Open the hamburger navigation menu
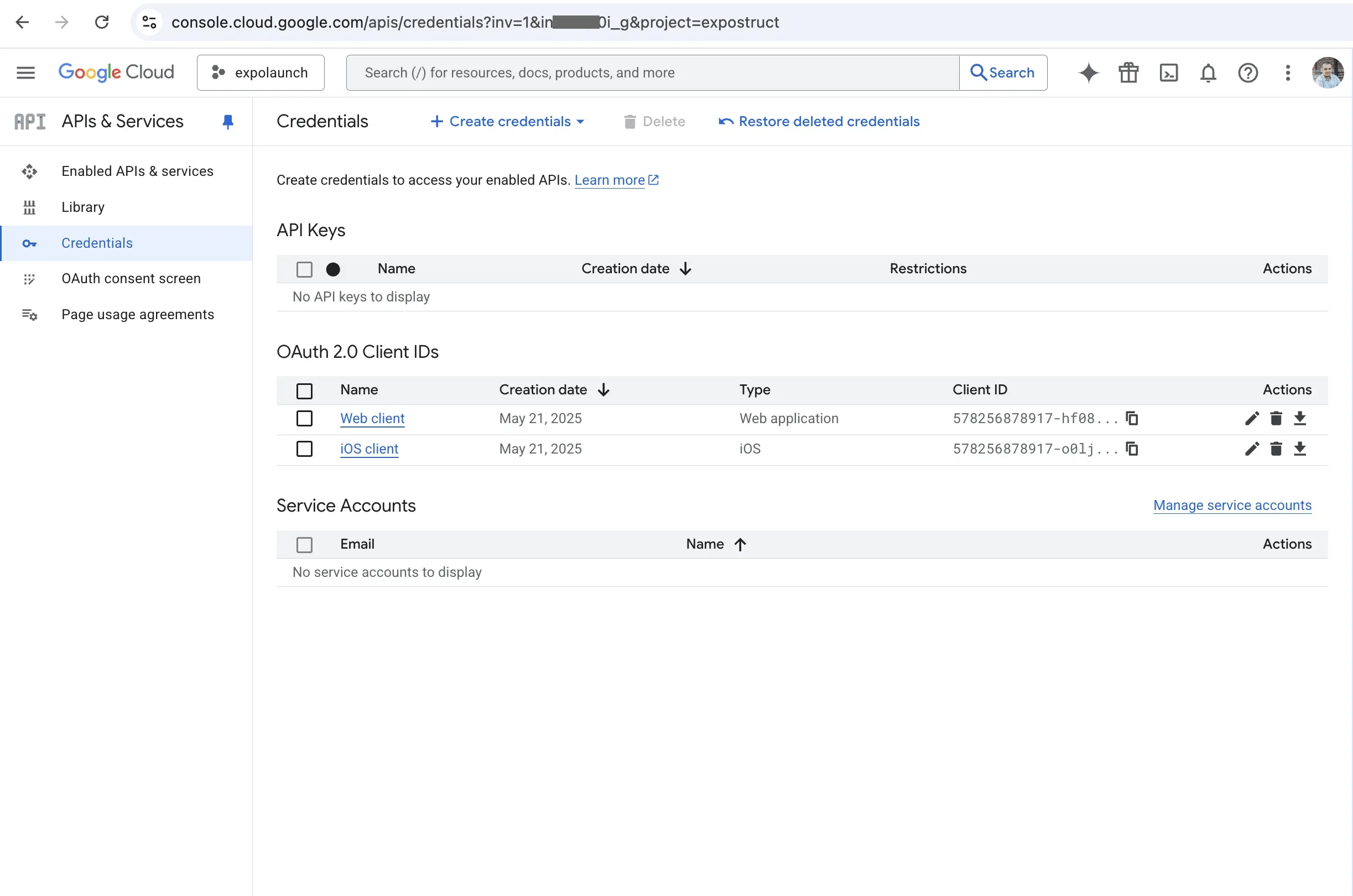The width and height of the screenshot is (1353, 896). coord(25,72)
